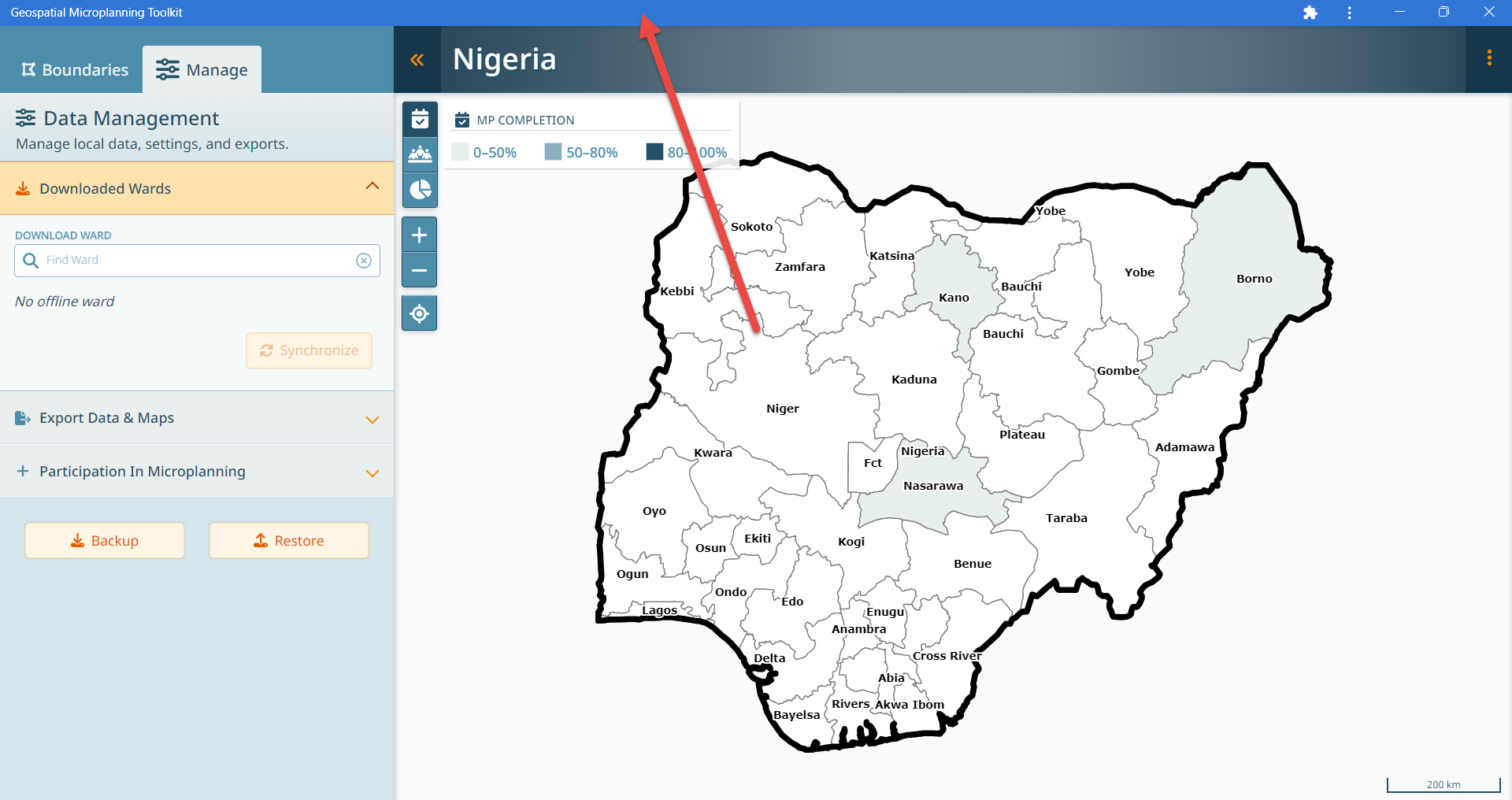Select the pie chart layer icon

420,190
